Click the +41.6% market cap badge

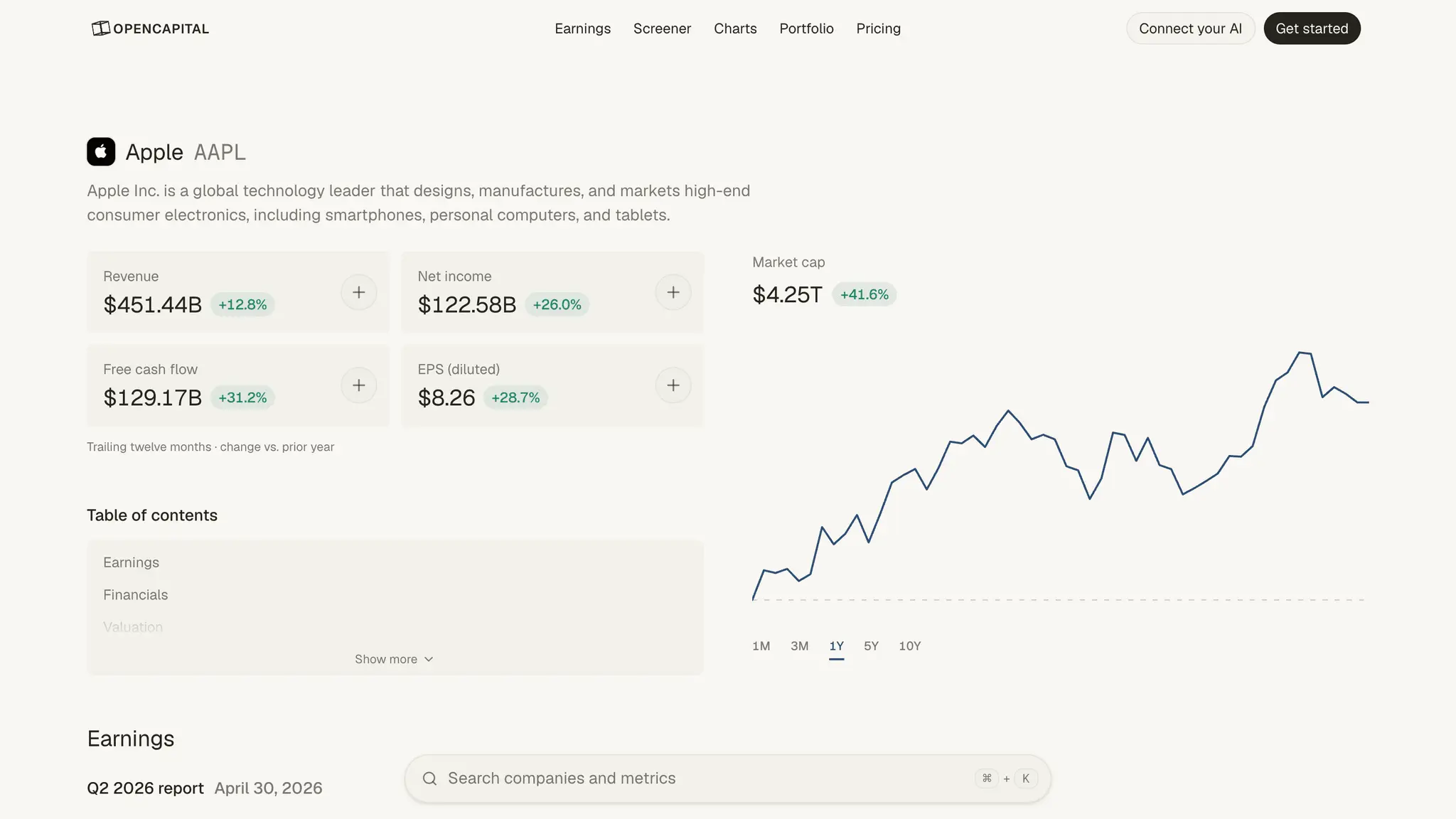(x=864, y=295)
